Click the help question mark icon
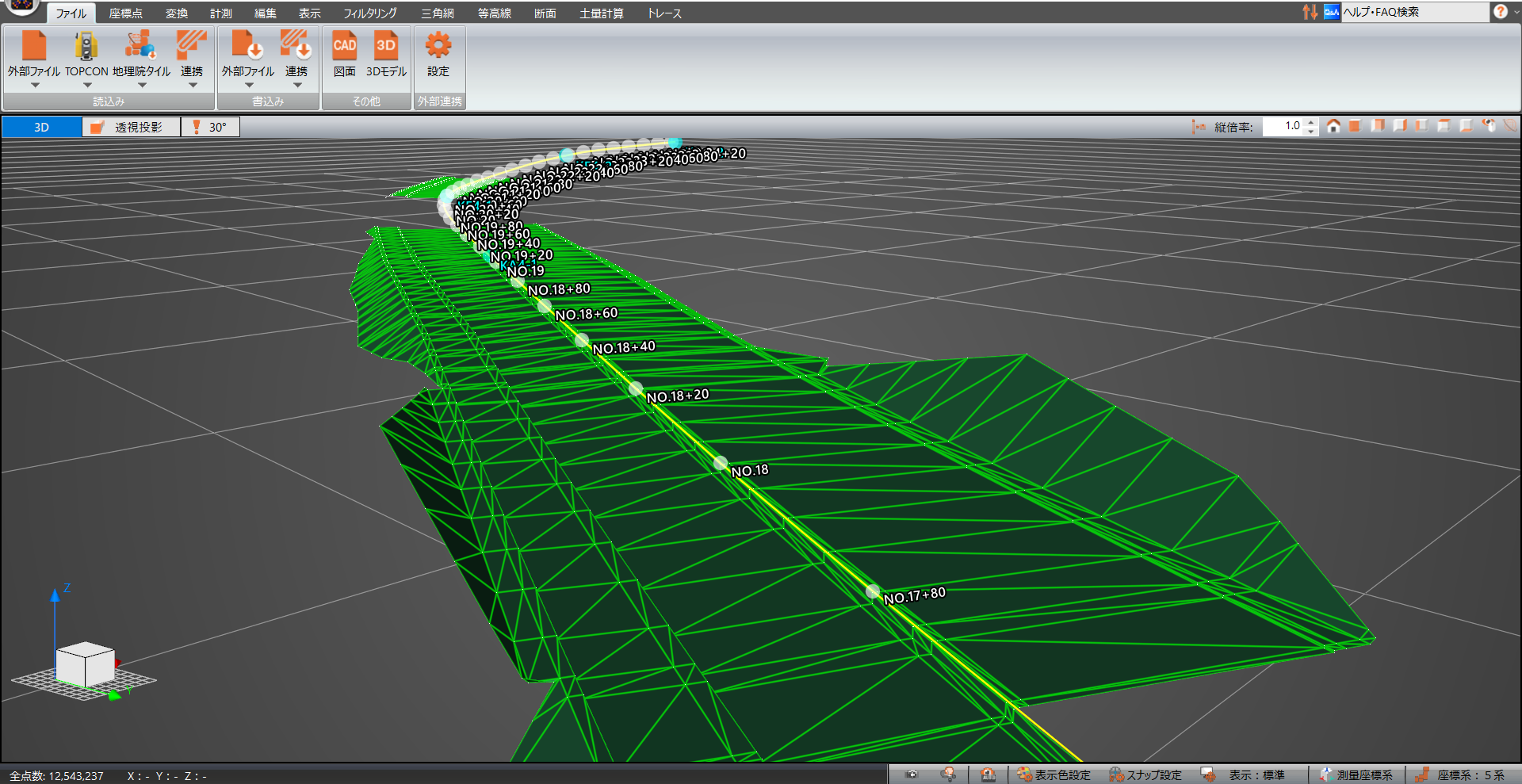The width and height of the screenshot is (1522, 784). [x=1500, y=12]
